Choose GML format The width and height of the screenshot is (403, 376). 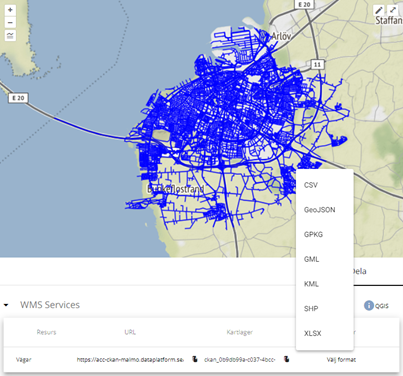(x=324, y=259)
